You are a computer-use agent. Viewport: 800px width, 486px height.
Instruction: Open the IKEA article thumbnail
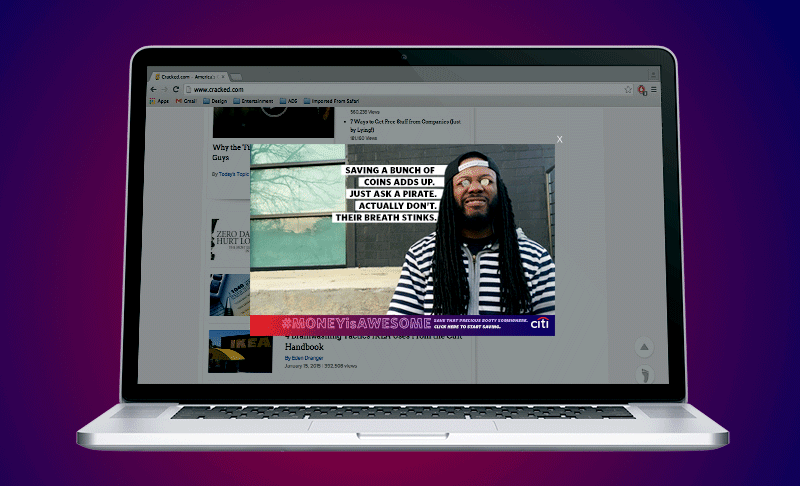point(240,351)
